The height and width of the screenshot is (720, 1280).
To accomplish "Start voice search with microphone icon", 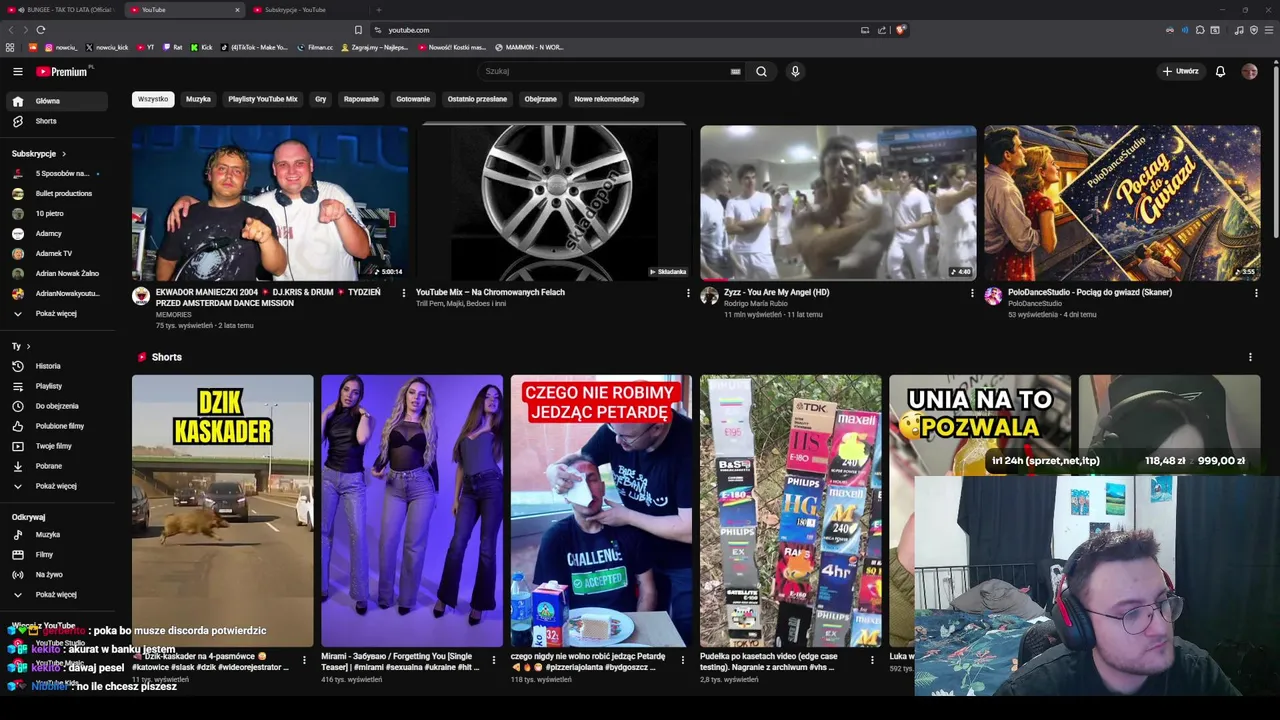I will click(795, 71).
